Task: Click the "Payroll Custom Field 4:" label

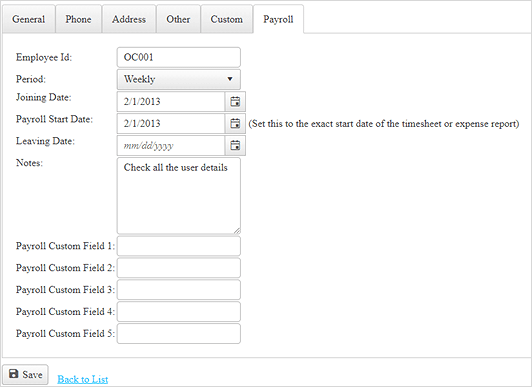Action: click(65, 312)
